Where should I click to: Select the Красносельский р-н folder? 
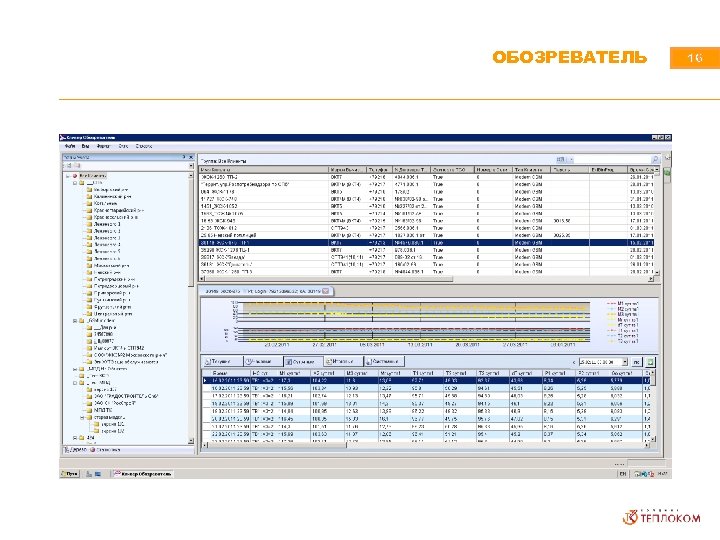pos(115,217)
